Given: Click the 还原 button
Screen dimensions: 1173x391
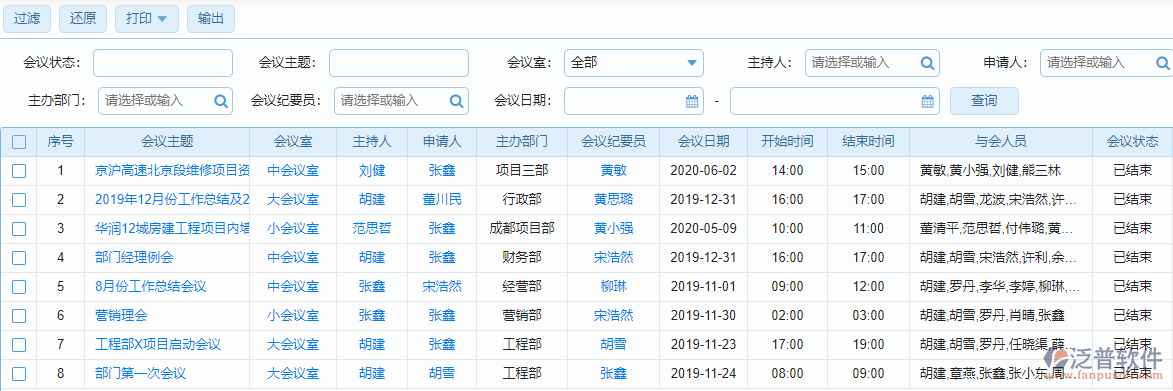Looking at the screenshot, I should 82,19.
